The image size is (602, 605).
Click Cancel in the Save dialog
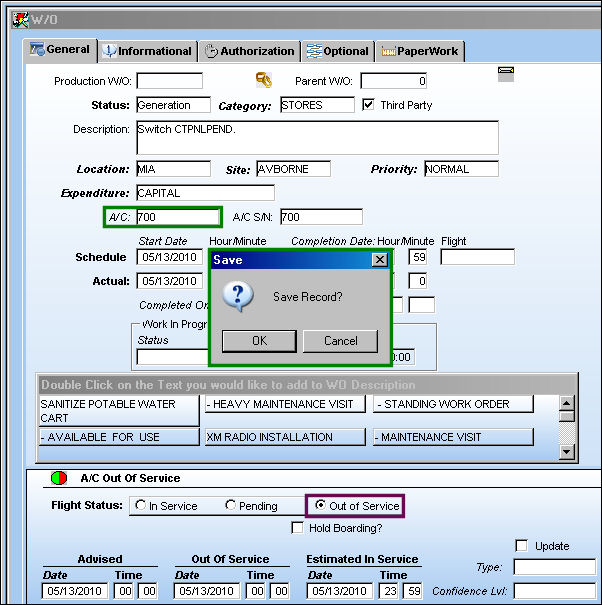340,341
